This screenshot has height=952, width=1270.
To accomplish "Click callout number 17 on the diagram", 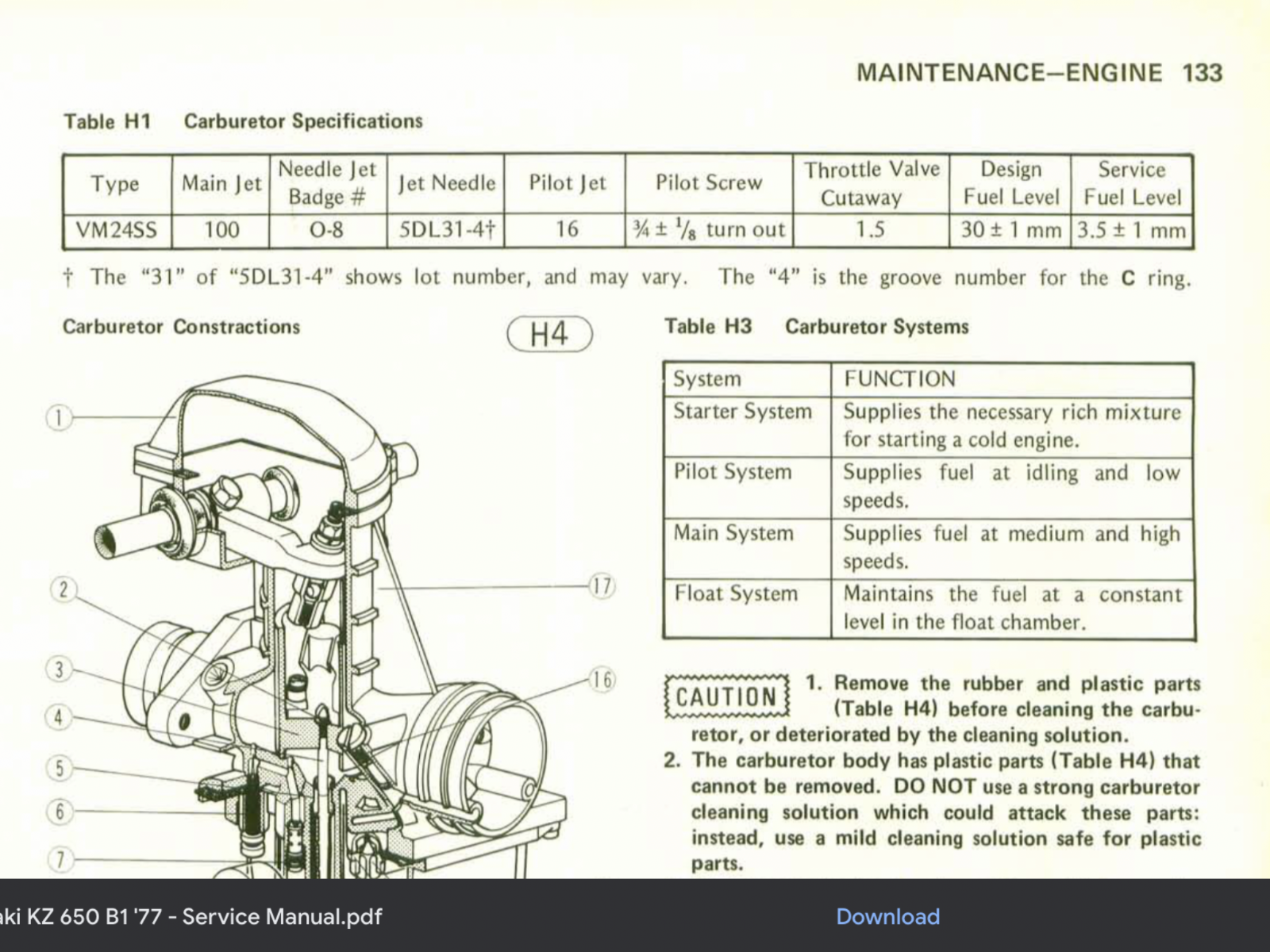I will (x=602, y=586).
